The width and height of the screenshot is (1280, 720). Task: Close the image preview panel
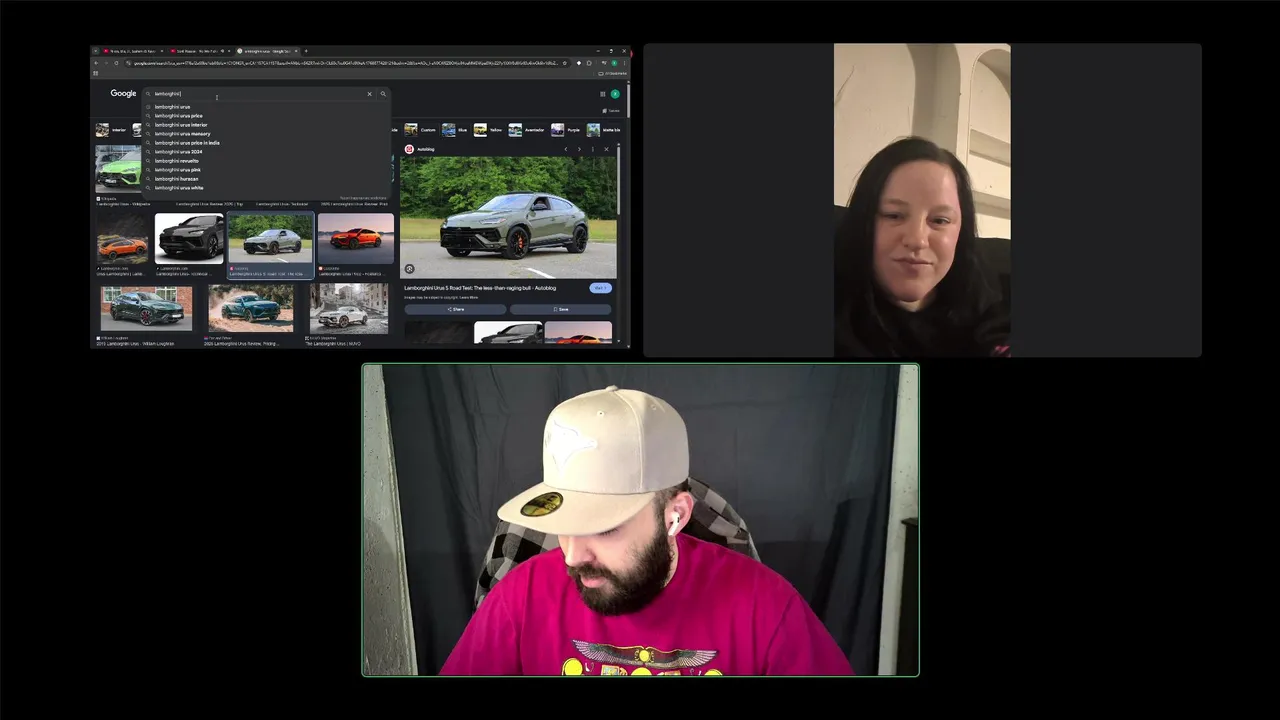(606, 149)
